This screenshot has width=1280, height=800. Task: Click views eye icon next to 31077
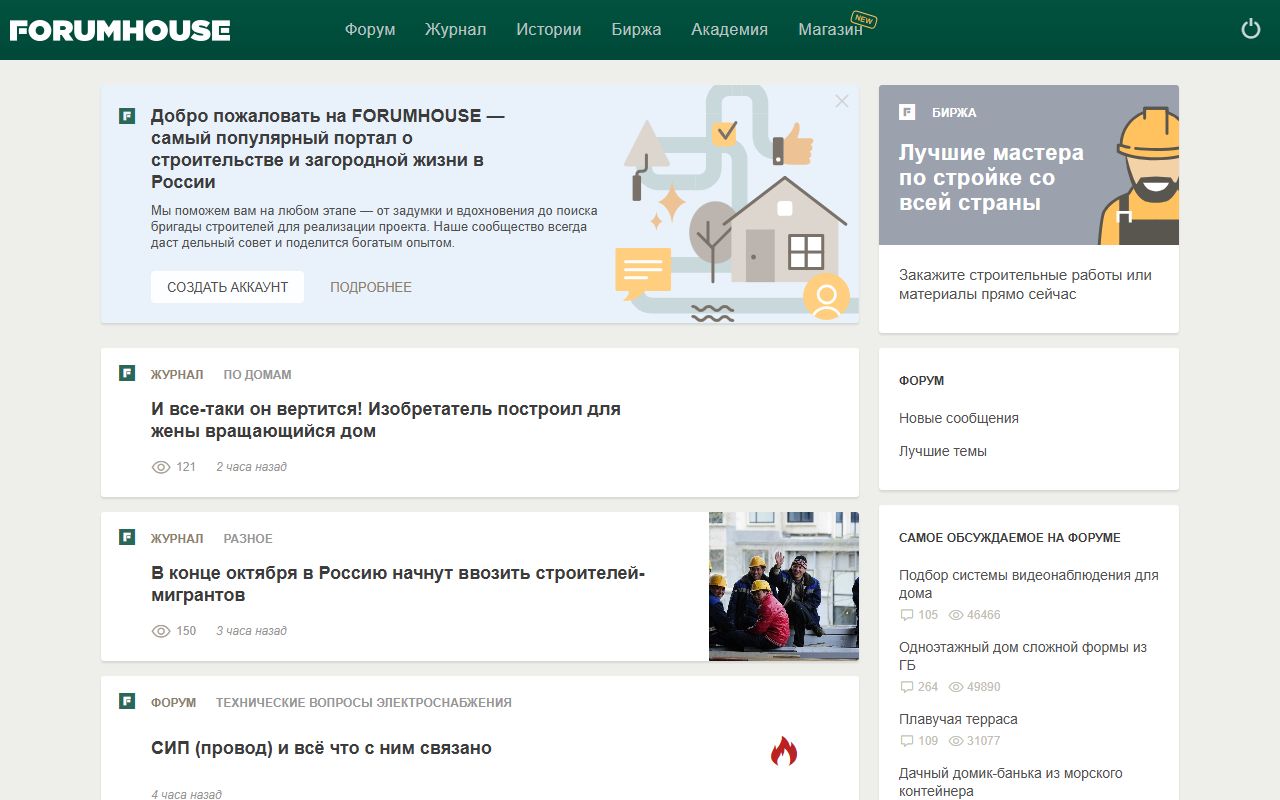[956, 741]
